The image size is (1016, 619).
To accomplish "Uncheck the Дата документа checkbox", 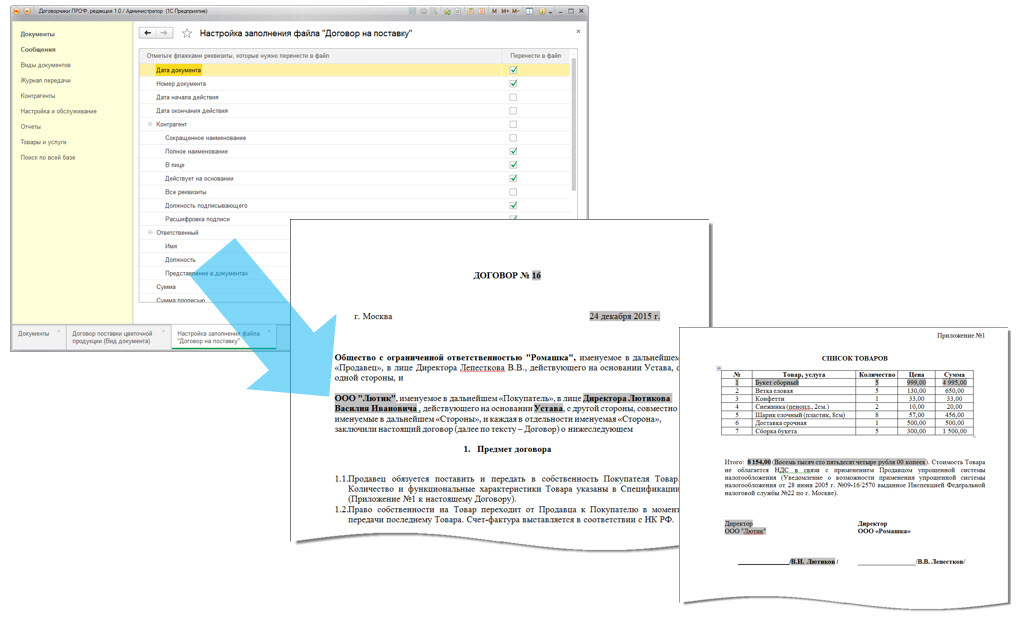I will click(513, 70).
